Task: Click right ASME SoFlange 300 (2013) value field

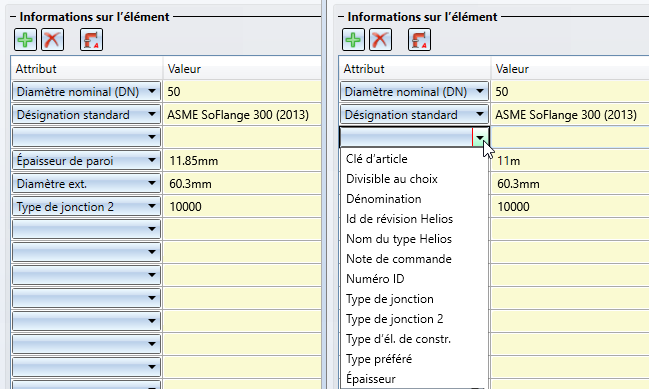Action: [570, 115]
